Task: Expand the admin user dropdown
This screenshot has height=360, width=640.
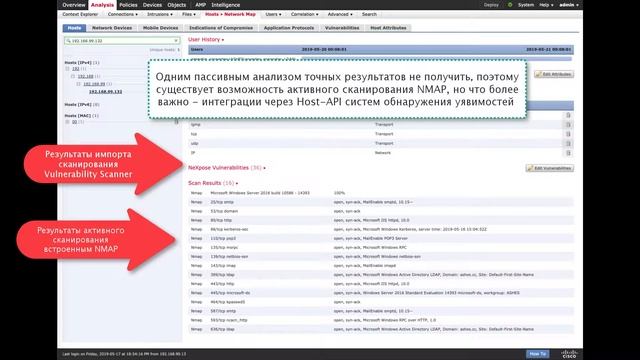Action: pyautogui.click(x=569, y=5)
